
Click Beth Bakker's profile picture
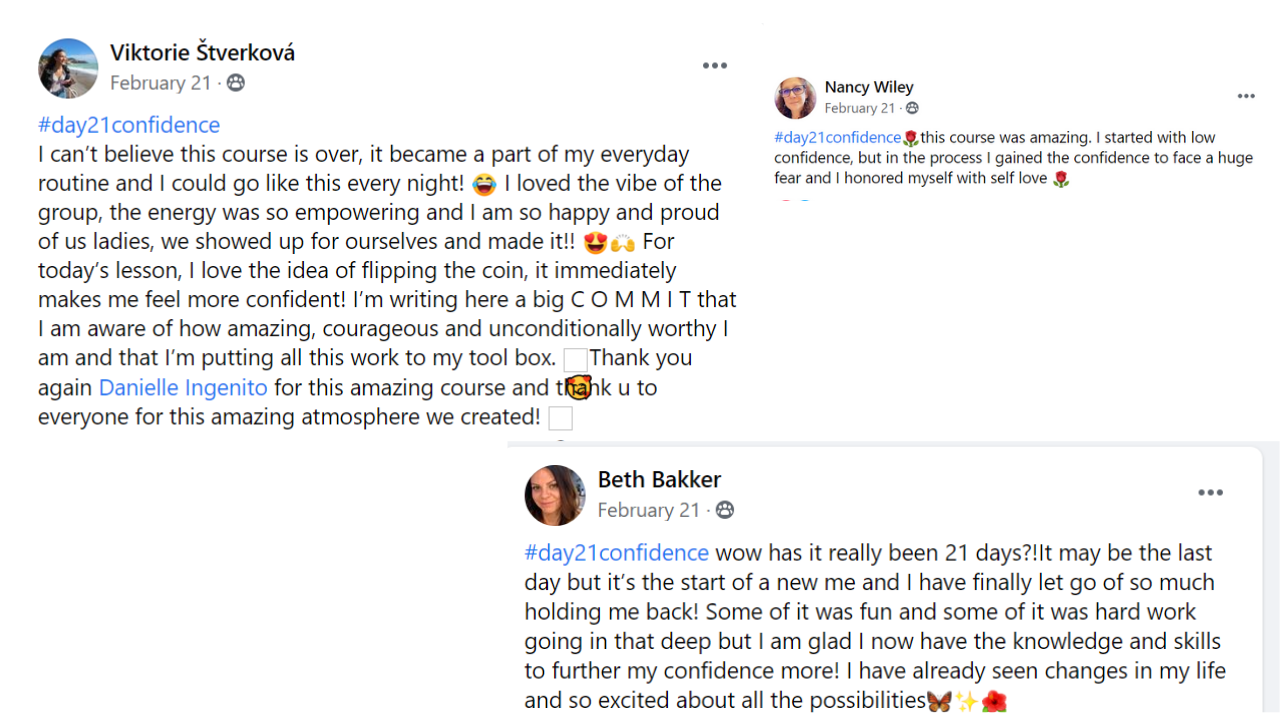tap(555, 495)
